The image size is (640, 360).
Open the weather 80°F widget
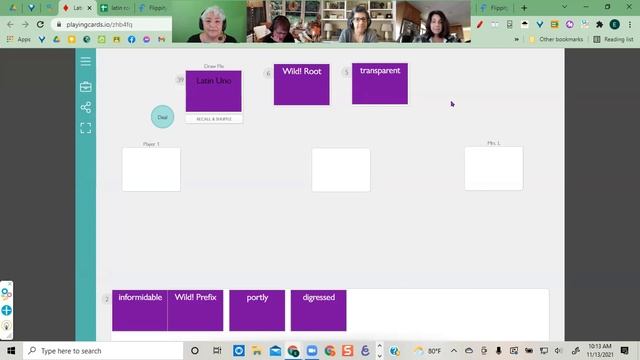click(427, 351)
